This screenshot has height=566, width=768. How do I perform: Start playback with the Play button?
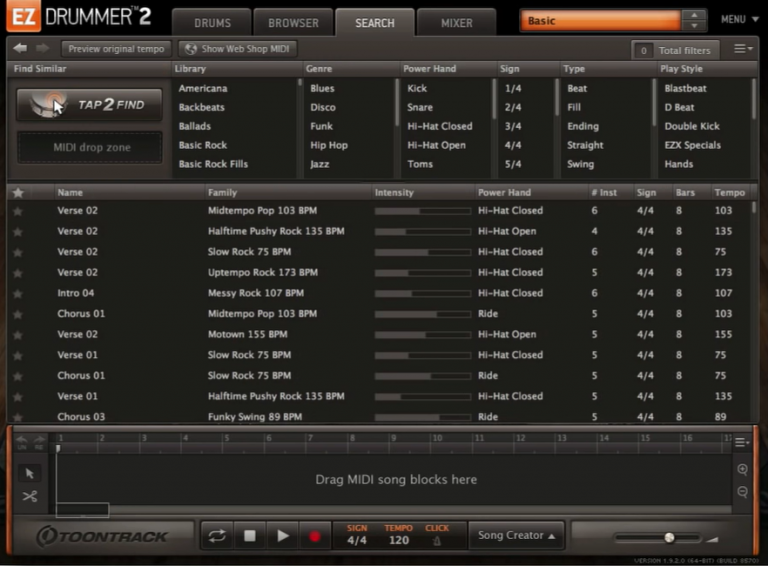[x=283, y=536]
